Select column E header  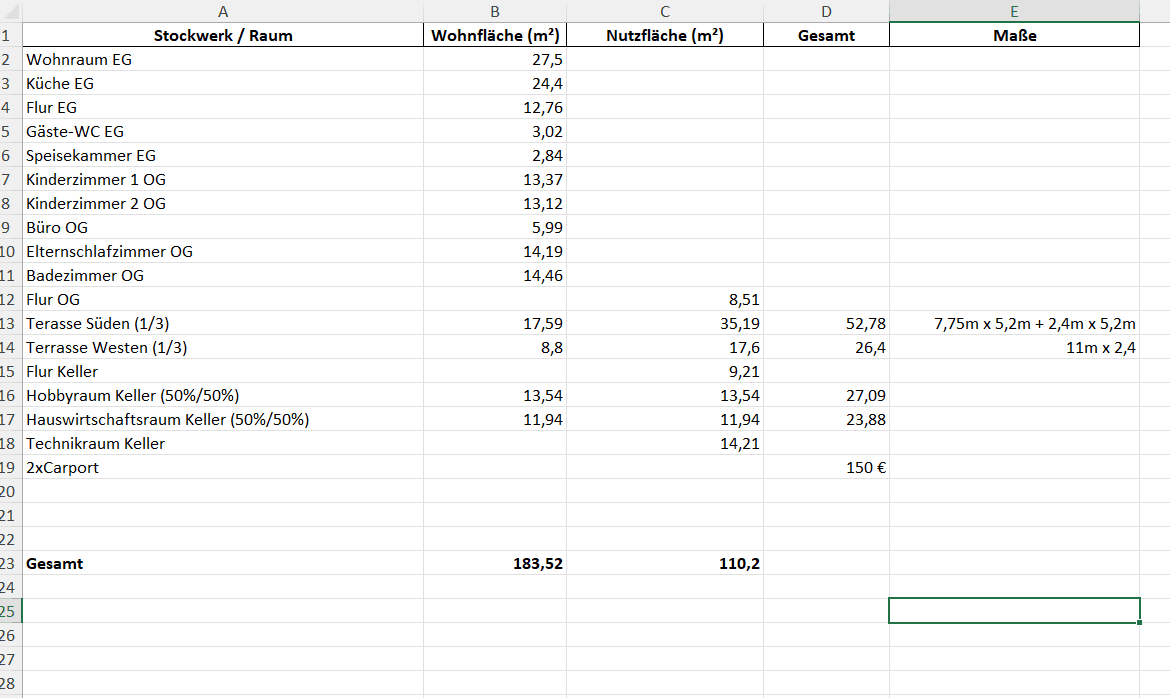point(1014,11)
